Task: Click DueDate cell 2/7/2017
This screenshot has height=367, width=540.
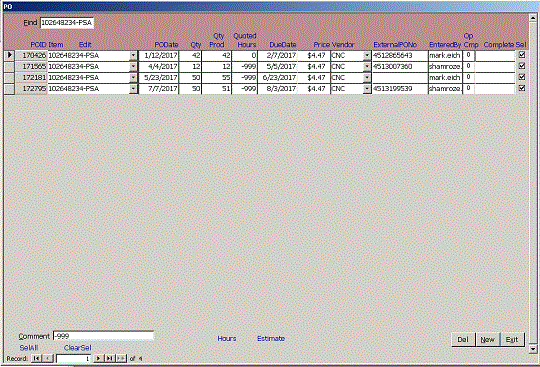Action: [x=278, y=55]
